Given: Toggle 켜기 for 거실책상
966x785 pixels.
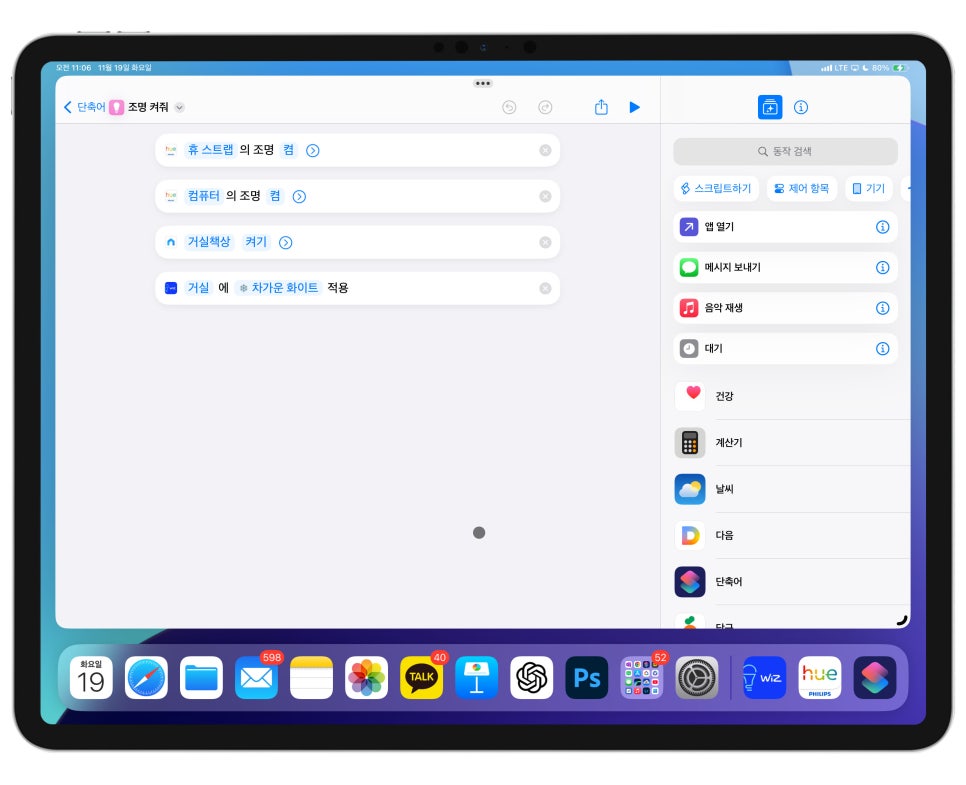Looking at the screenshot, I should click(x=256, y=242).
